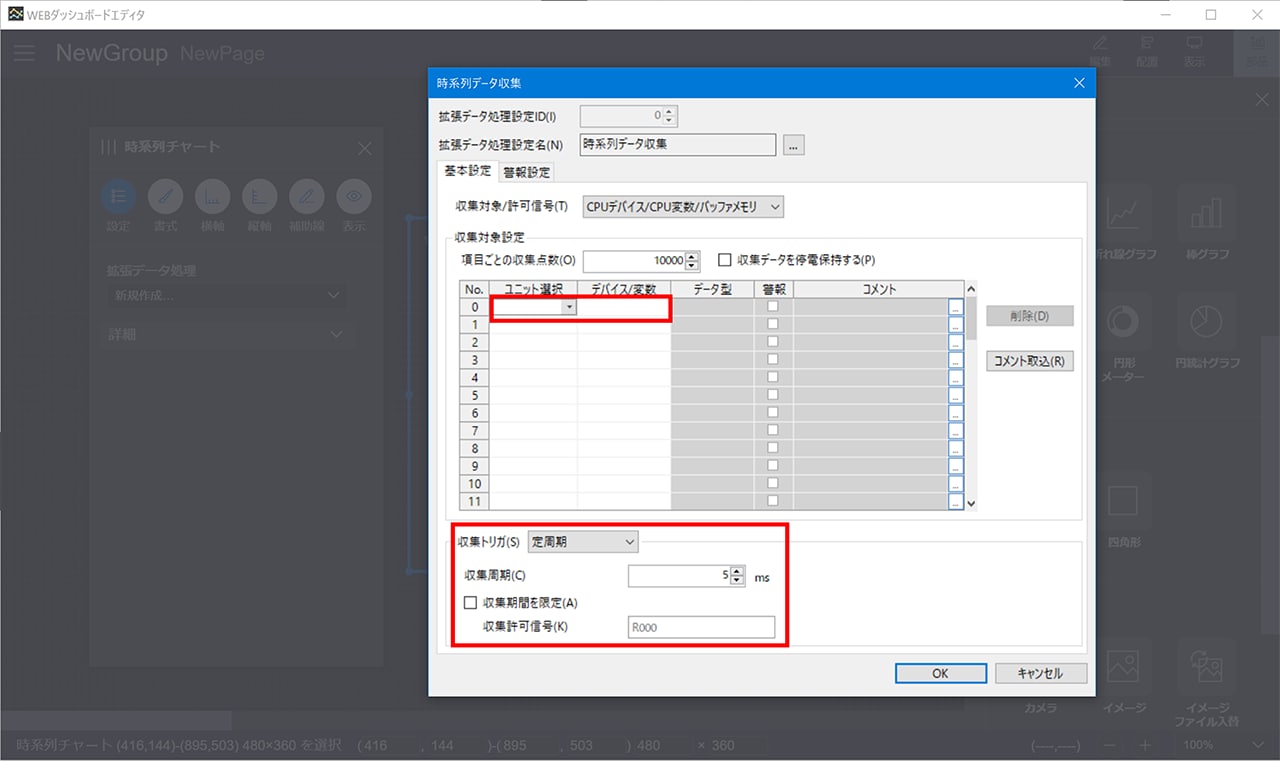Viewport: 1280px width, 761px height.
Task: Open the 横軸 horizontal axis icon
Action: [212, 196]
